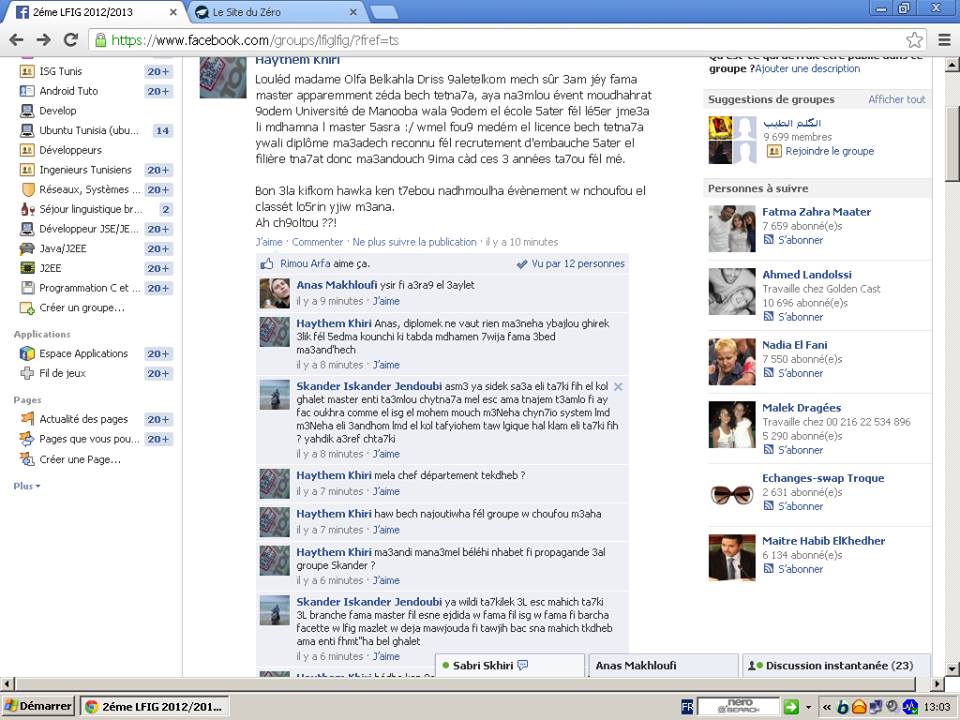
Task: Click the Ubuntu Tunisia group icon
Action: (x=27, y=130)
